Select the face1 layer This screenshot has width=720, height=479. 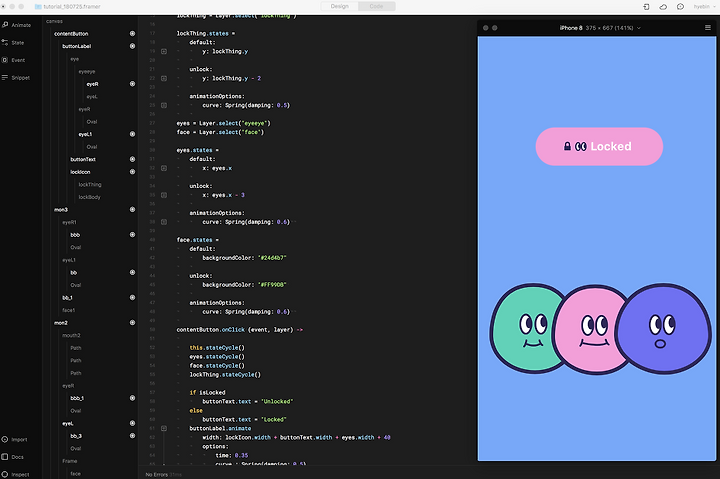(68, 310)
